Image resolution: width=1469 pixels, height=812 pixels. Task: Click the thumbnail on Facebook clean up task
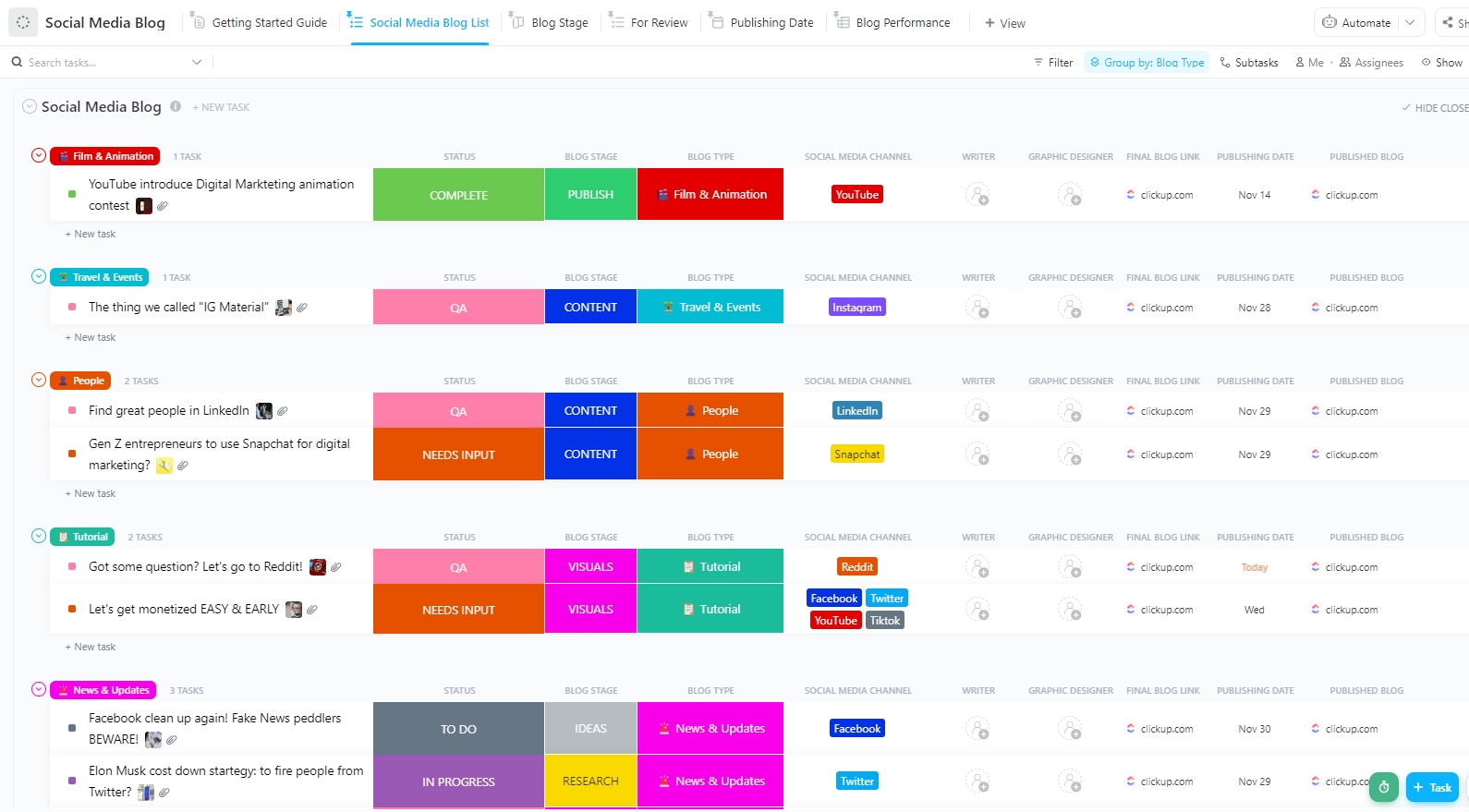point(153,740)
